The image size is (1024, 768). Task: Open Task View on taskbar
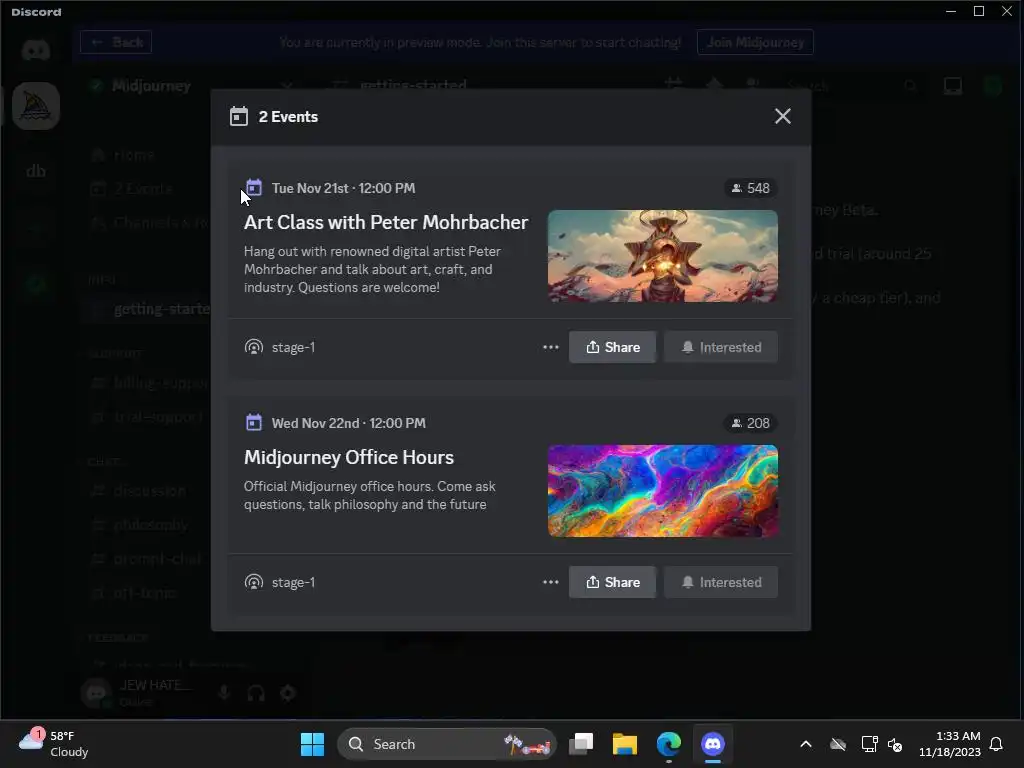(581, 744)
